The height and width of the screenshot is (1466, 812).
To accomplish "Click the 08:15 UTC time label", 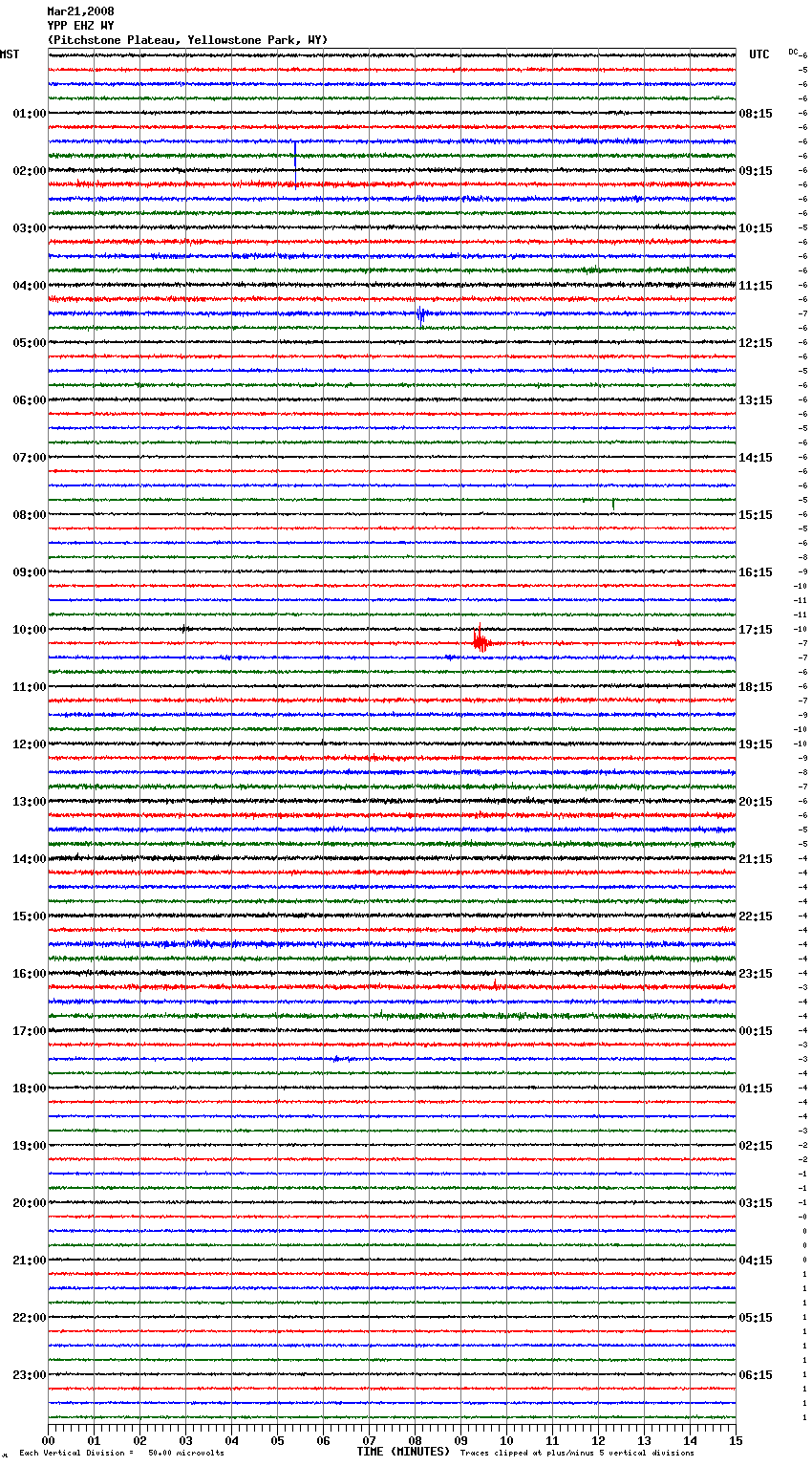I will pyautogui.click(x=756, y=114).
